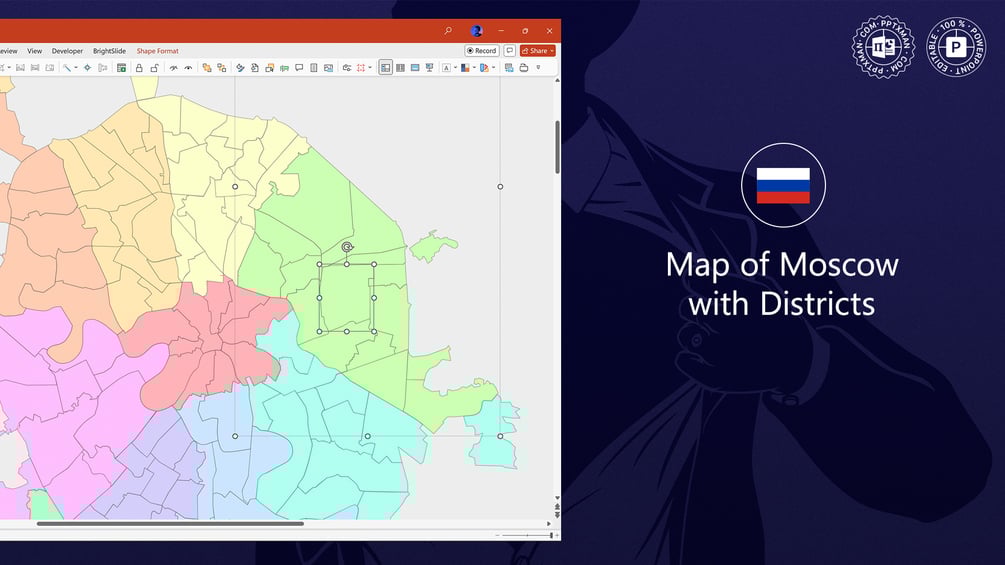Image resolution: width=1005 pixels, height=565 pixels.
Task: Click the closed padlock lock-shape icon
Action: coord(139,68)
